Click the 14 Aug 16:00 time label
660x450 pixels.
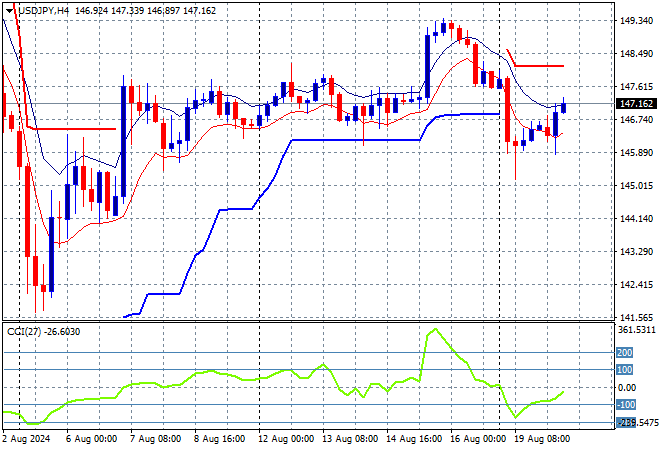click(x=414, y=439)
